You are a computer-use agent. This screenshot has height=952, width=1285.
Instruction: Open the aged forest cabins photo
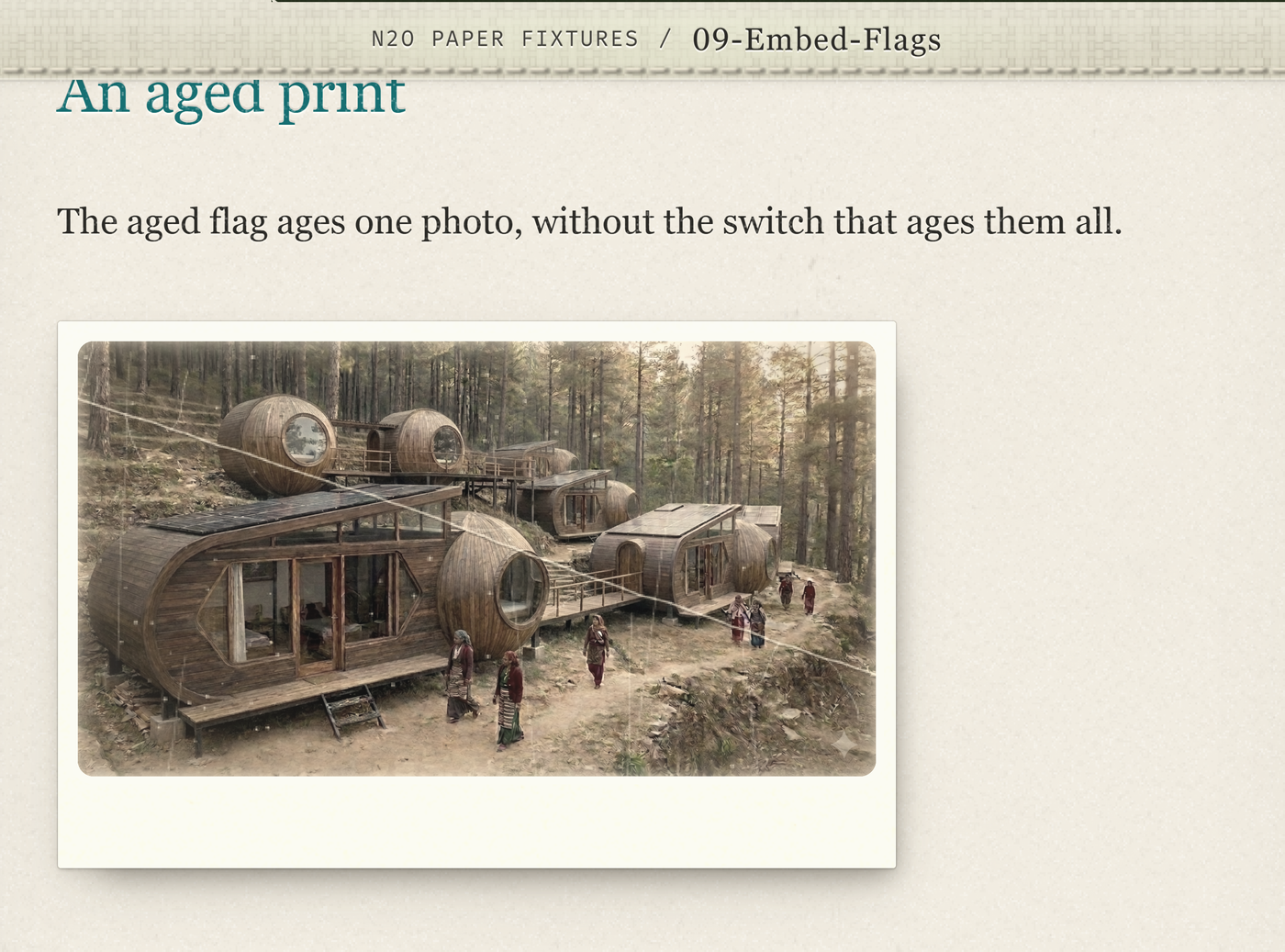[x=476, y=558]
